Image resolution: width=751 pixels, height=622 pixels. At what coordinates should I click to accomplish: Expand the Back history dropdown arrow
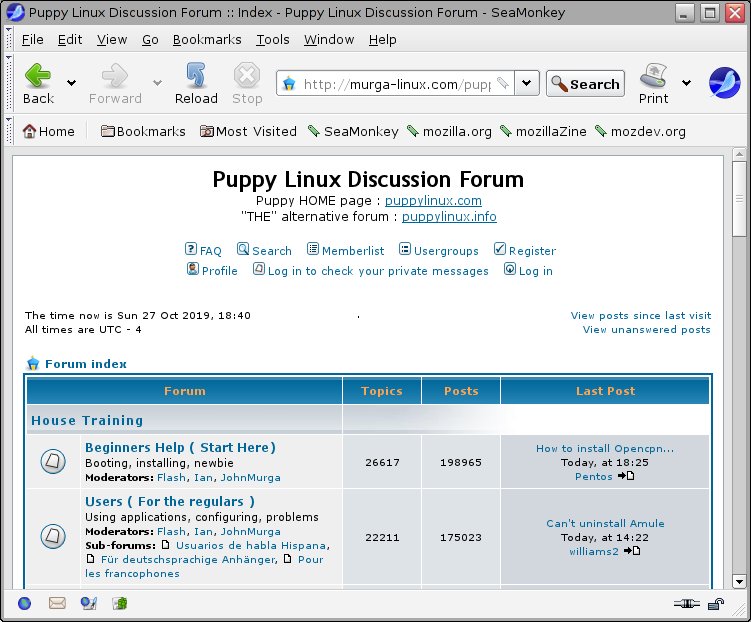71,83
